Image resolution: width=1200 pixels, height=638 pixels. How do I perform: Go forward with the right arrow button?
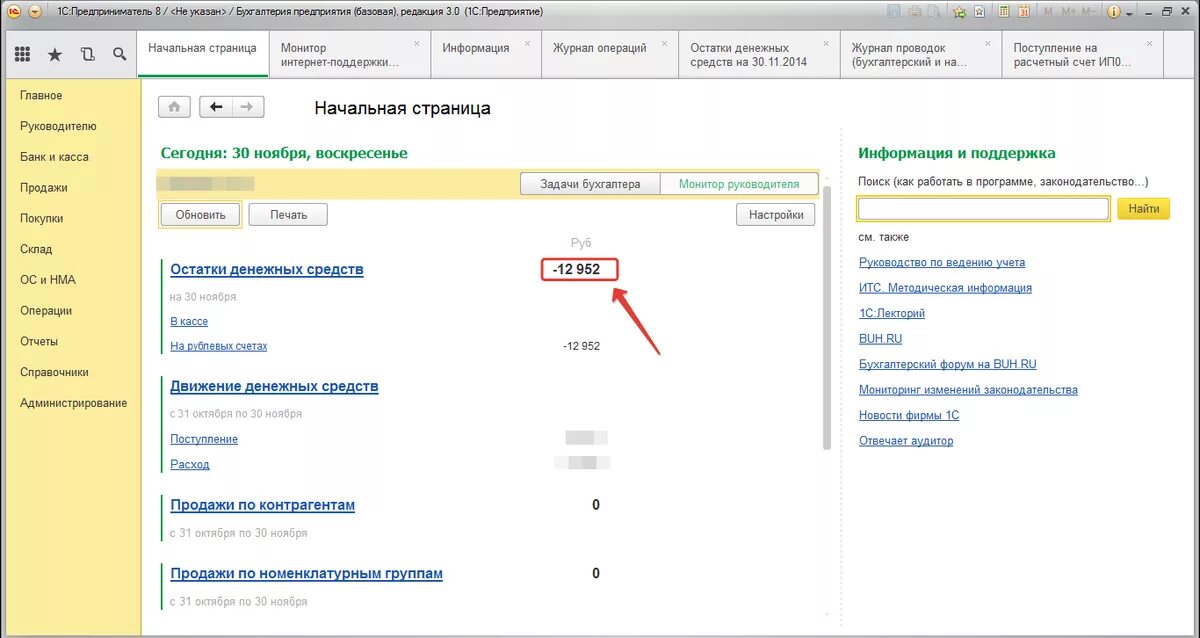coord(247,107)
